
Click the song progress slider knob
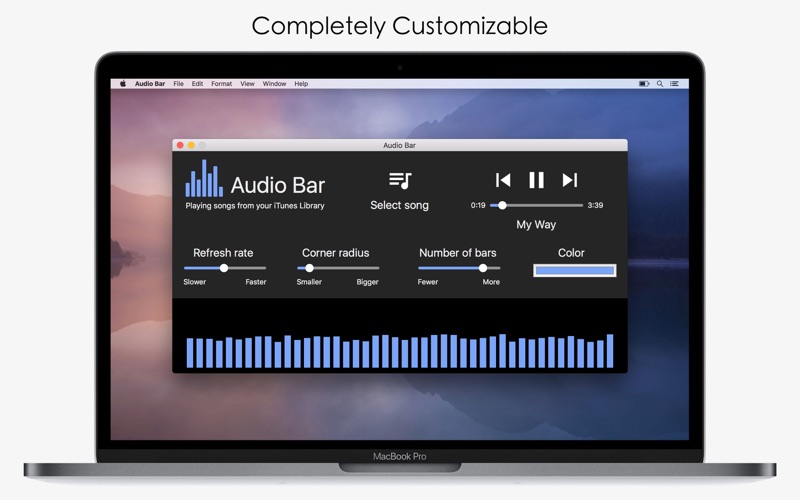point(502,205)
